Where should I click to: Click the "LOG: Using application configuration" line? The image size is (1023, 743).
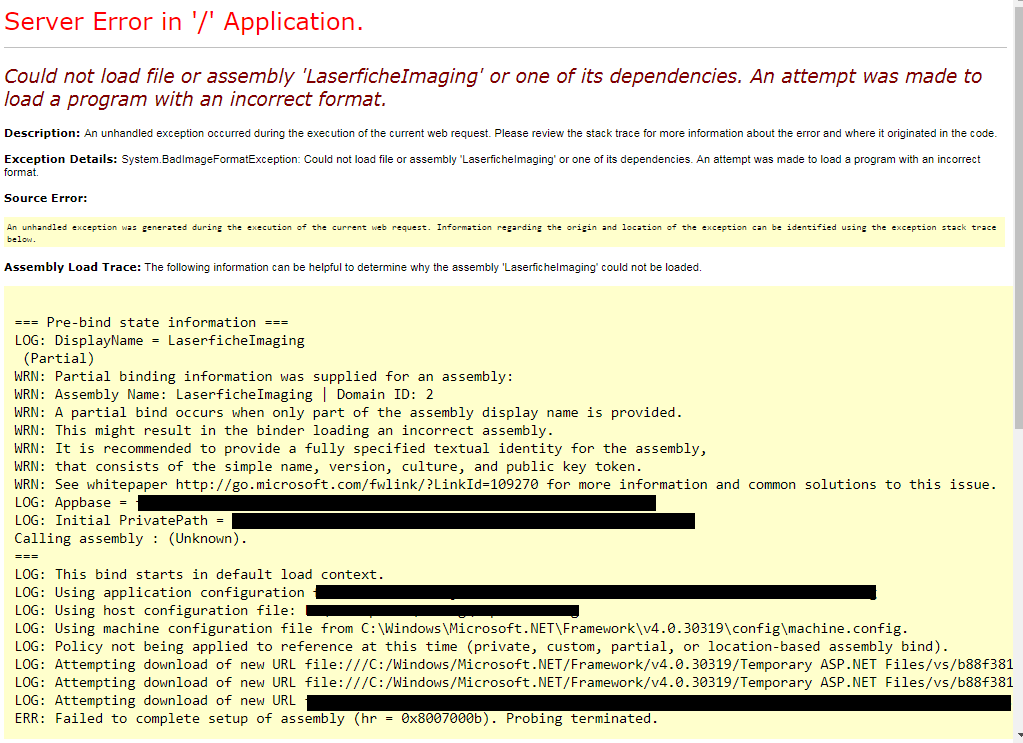(x=446, y=592)
